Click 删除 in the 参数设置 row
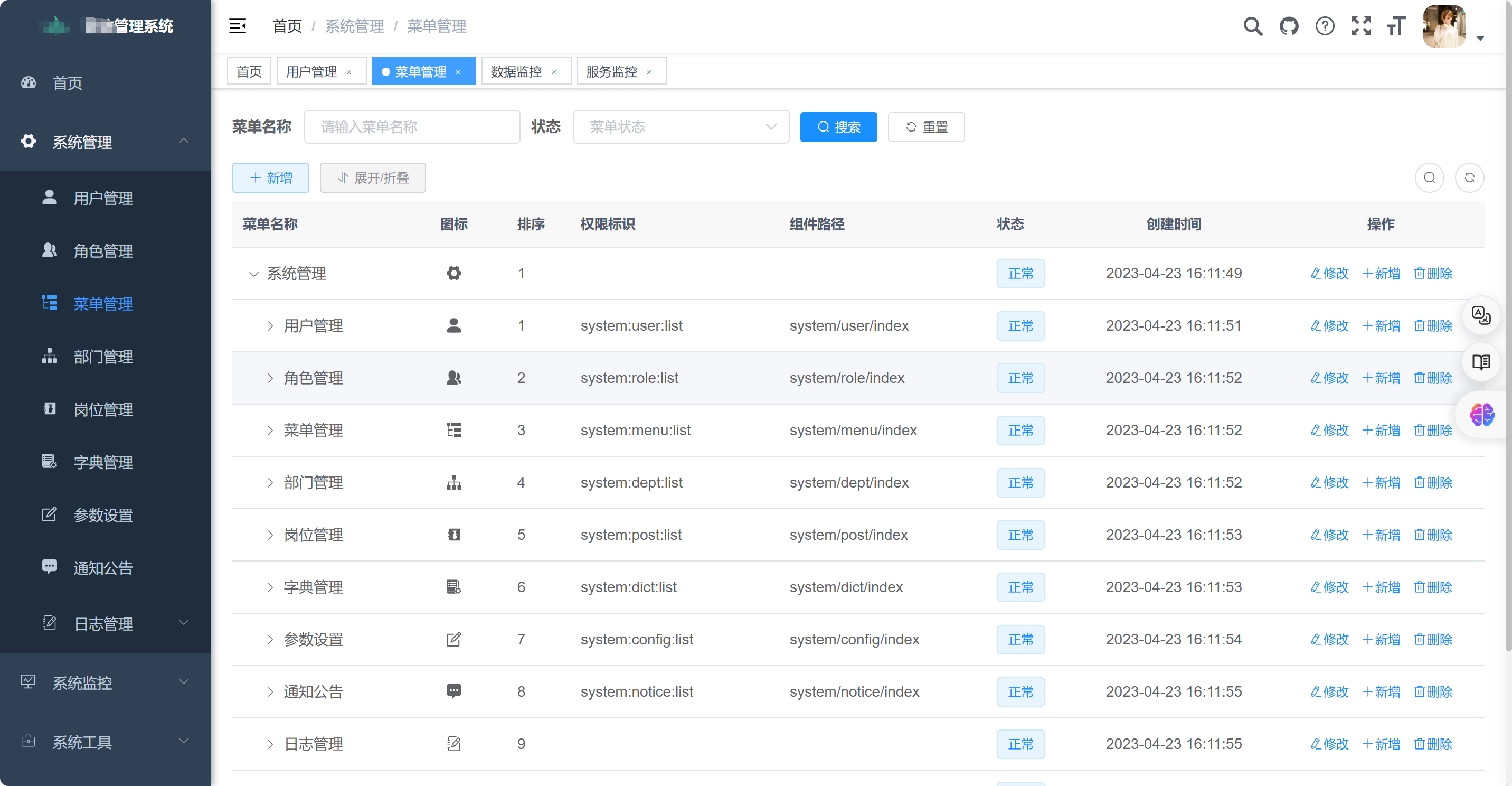The width and height of the screenshot is (1512, 786). tap(1433, 639)
